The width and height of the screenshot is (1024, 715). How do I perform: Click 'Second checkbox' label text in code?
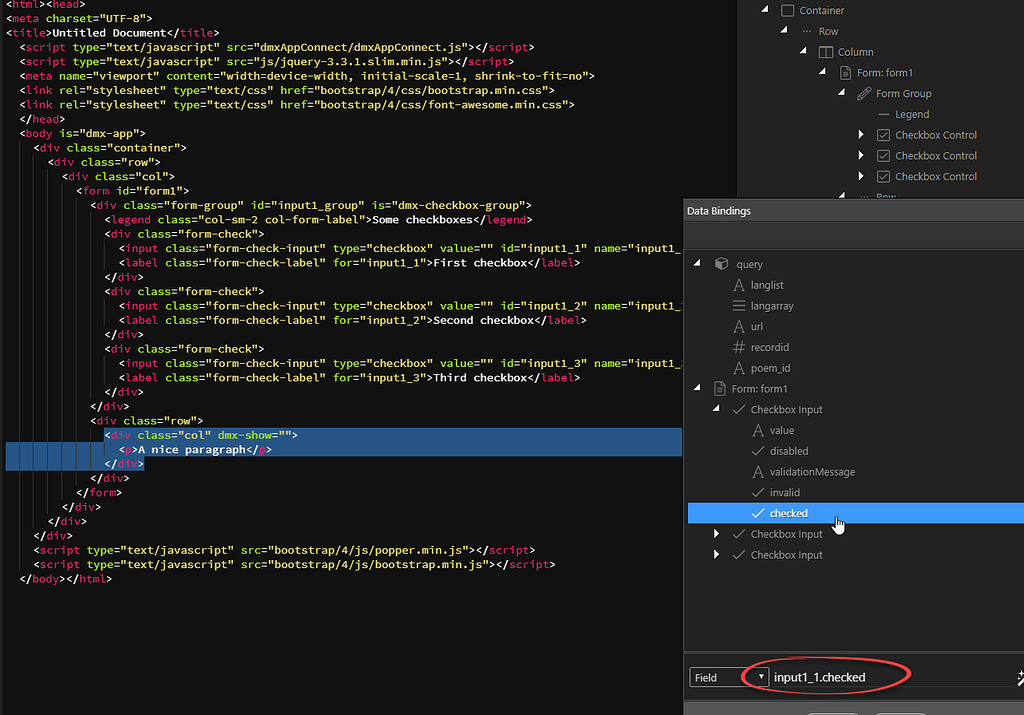pos(483,320)
